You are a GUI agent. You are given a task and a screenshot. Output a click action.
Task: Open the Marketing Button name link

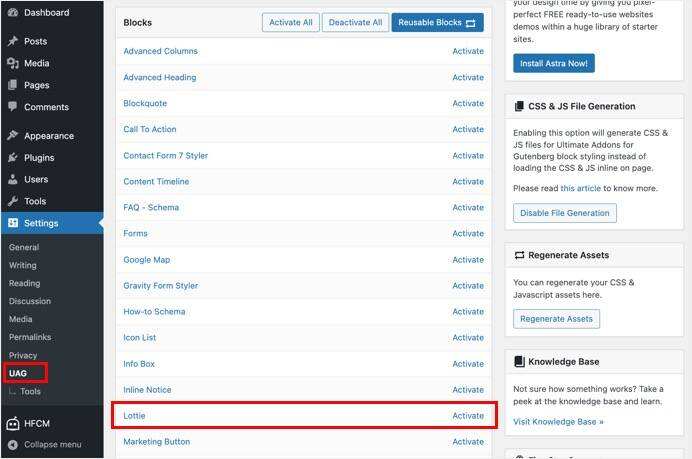click(157, 442)
